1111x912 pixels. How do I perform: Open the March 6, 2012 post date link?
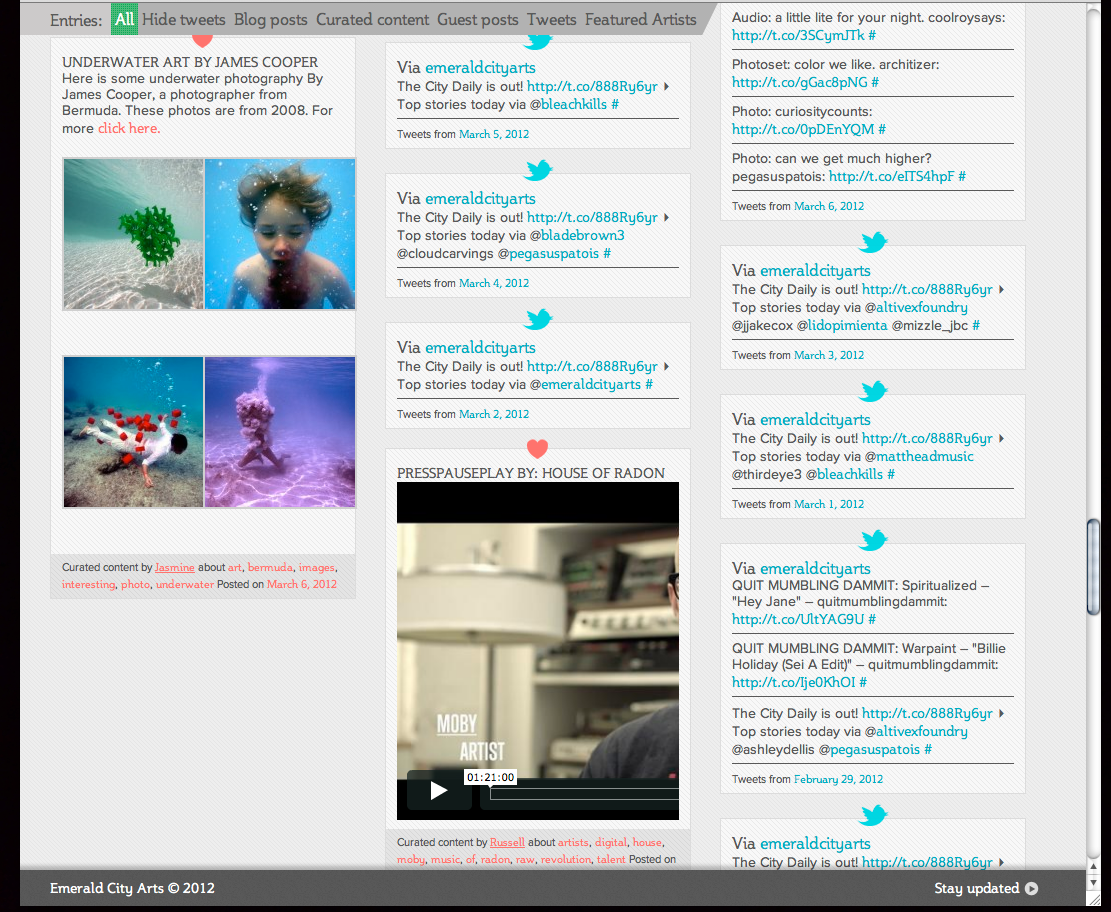coord(302,584)
